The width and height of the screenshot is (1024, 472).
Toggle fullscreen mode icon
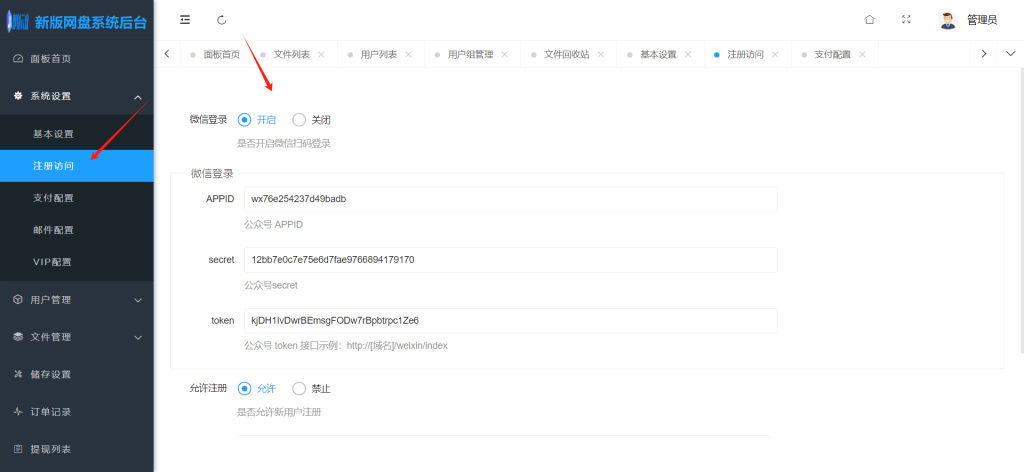[x=906, y=20]
